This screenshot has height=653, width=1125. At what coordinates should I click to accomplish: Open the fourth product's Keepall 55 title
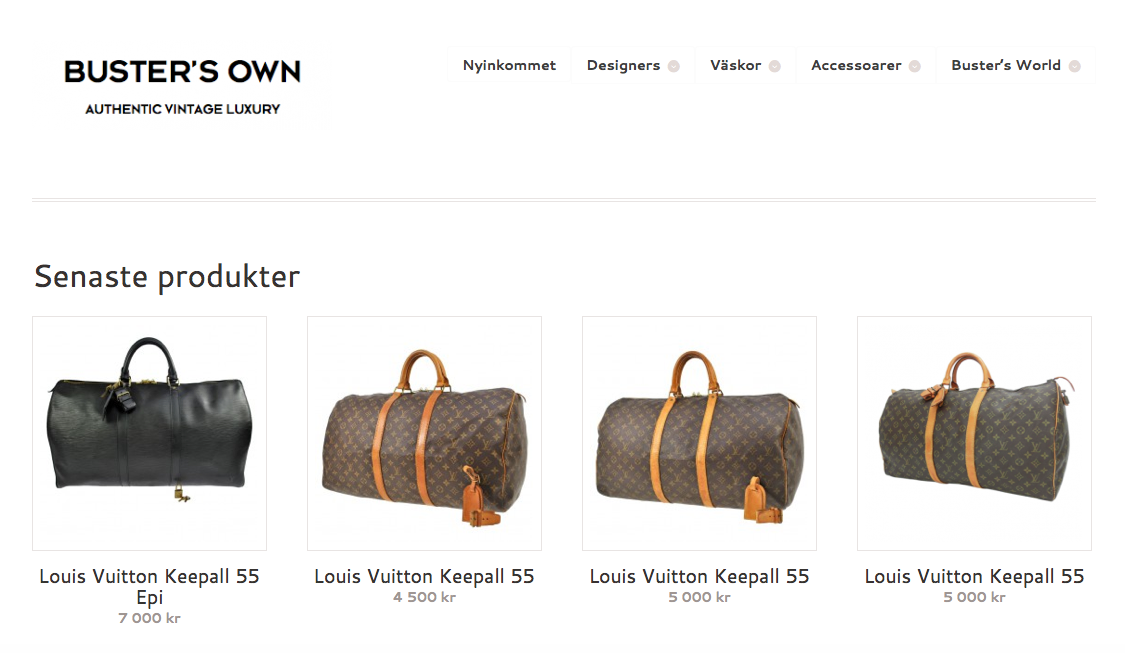974,576
